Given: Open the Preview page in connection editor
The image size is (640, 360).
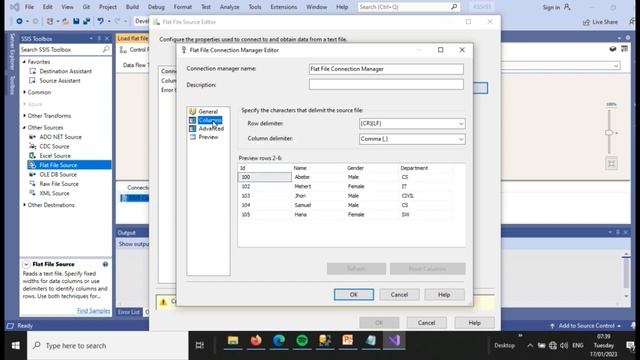Looking at the screenshot, I should 208,137.
